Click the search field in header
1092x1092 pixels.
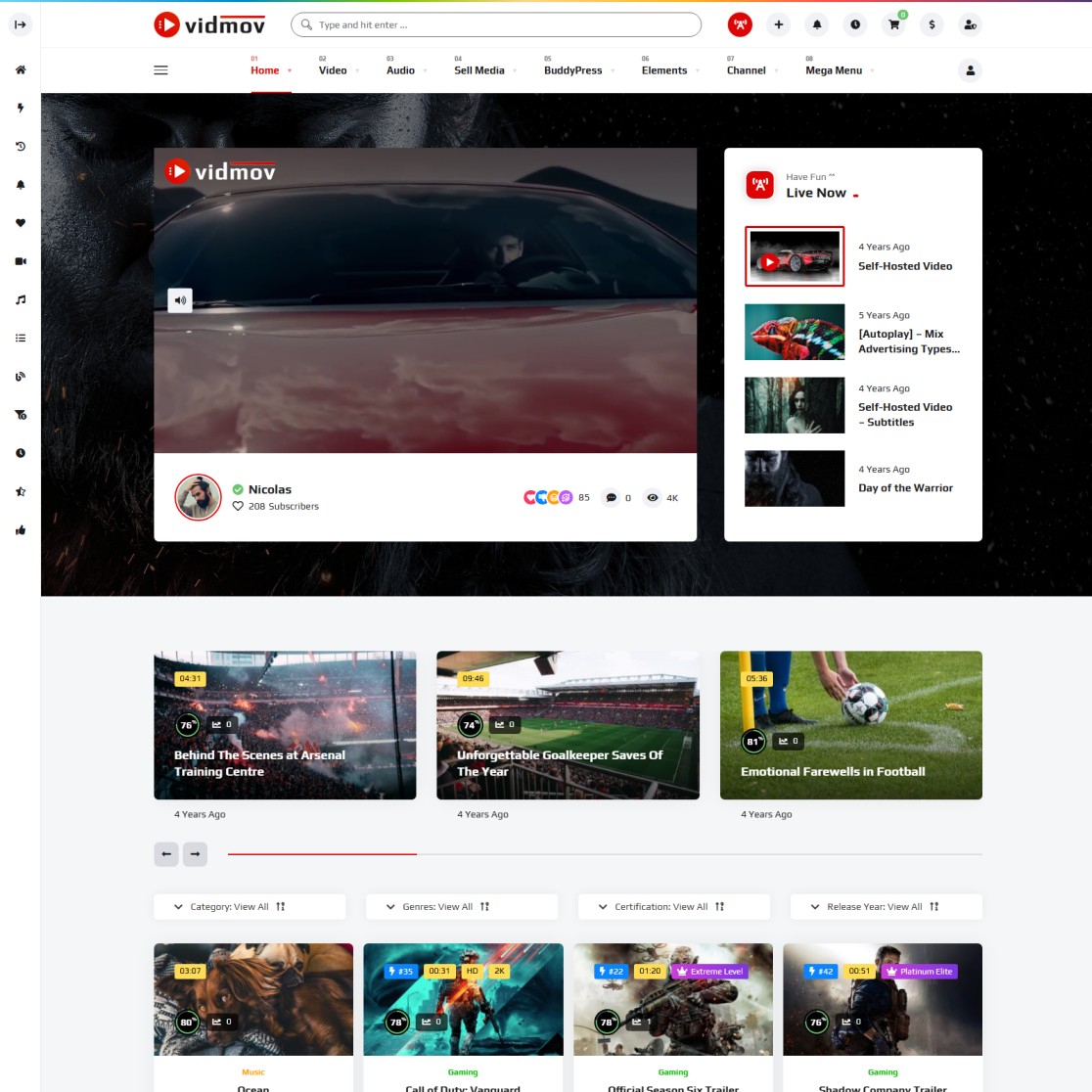pos(496,24)
